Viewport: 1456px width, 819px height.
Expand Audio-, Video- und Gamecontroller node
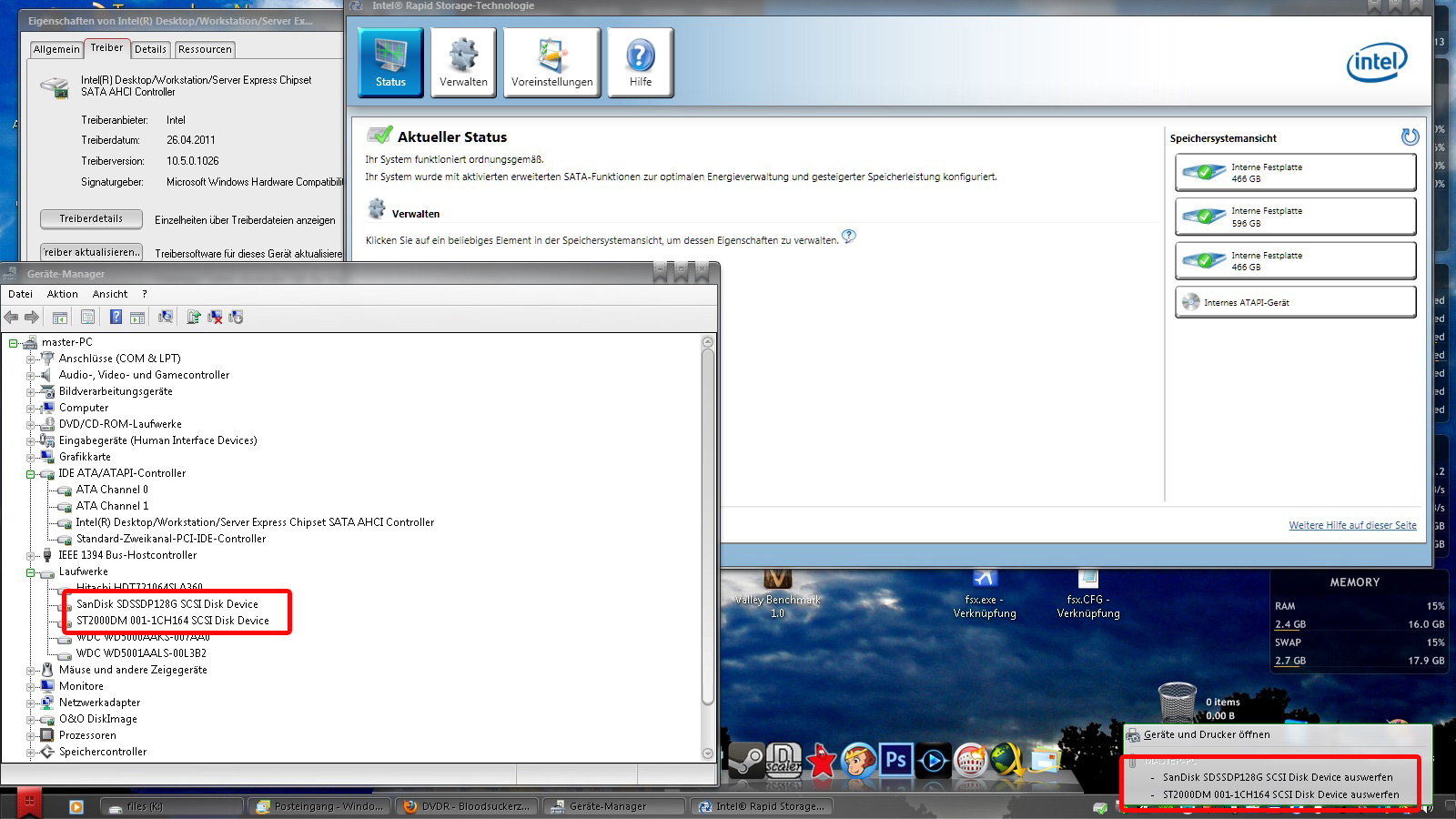click(30, 376)
